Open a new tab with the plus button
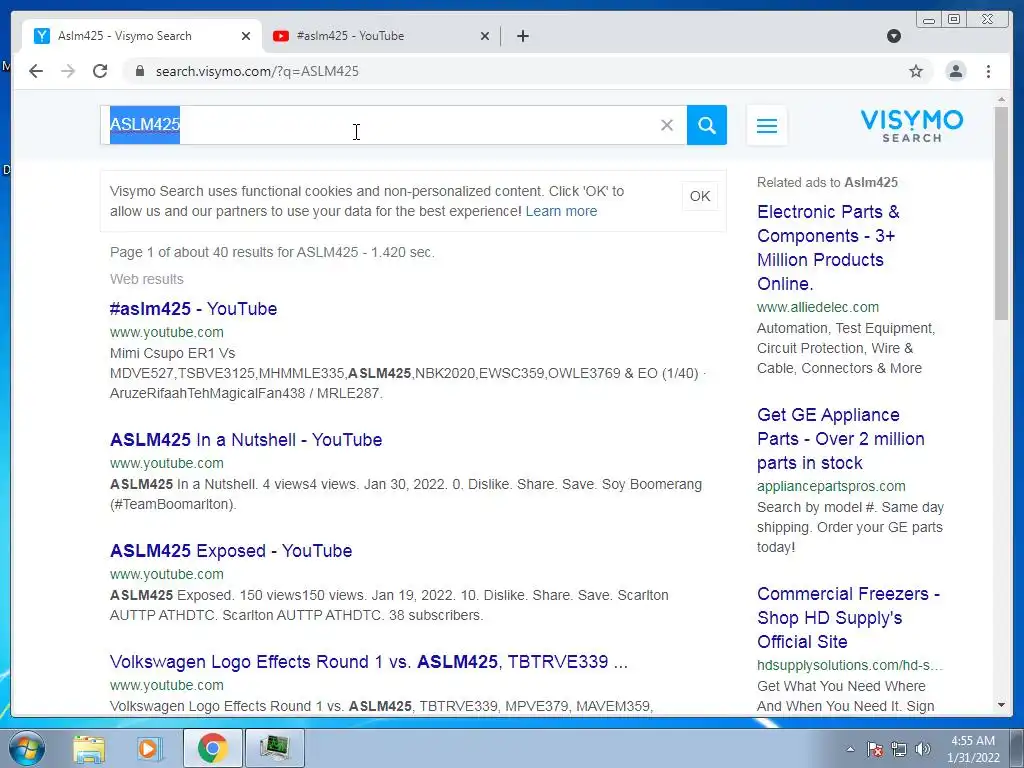This screenshot has width=1024, height=768. coord(522,36)
